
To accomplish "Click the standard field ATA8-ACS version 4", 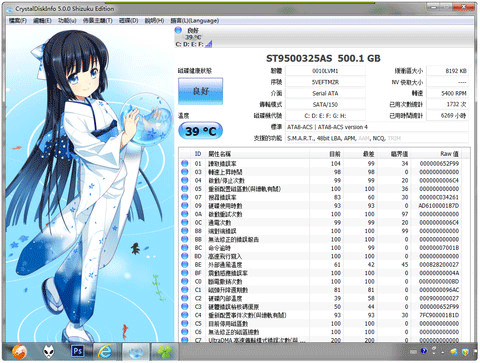I will click(377, 127).
